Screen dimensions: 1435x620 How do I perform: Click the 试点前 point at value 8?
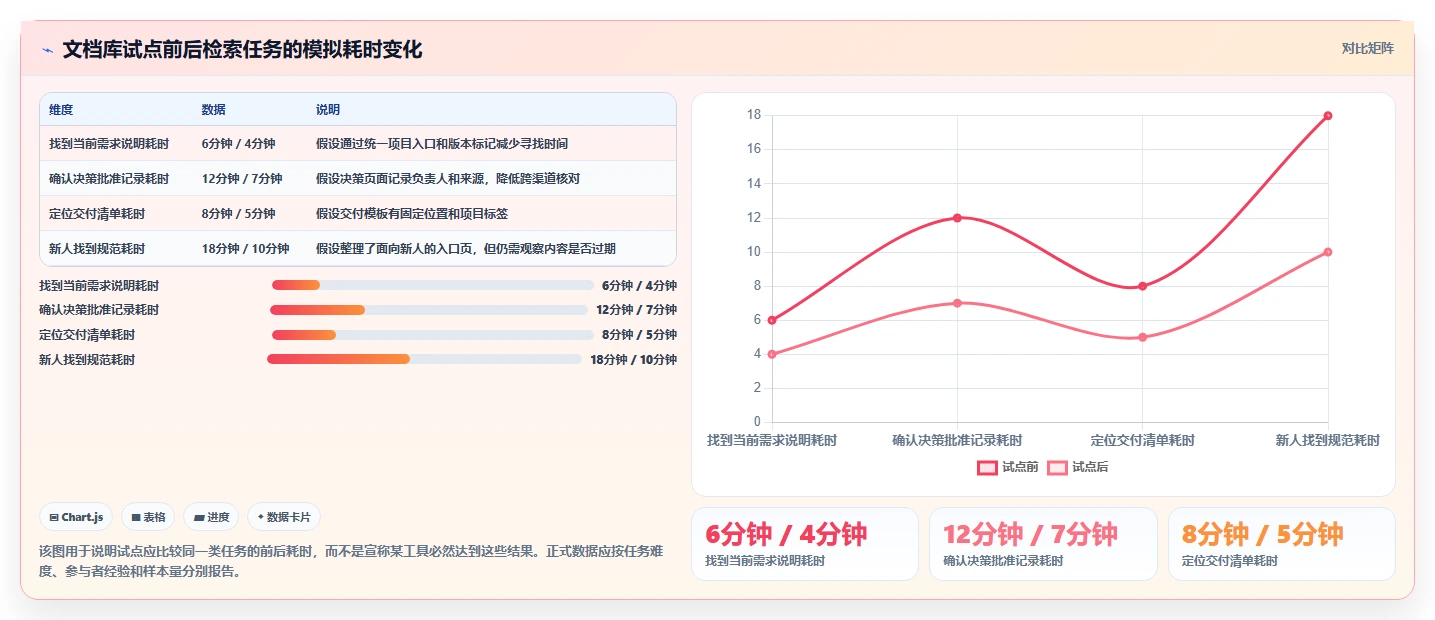1142,286
